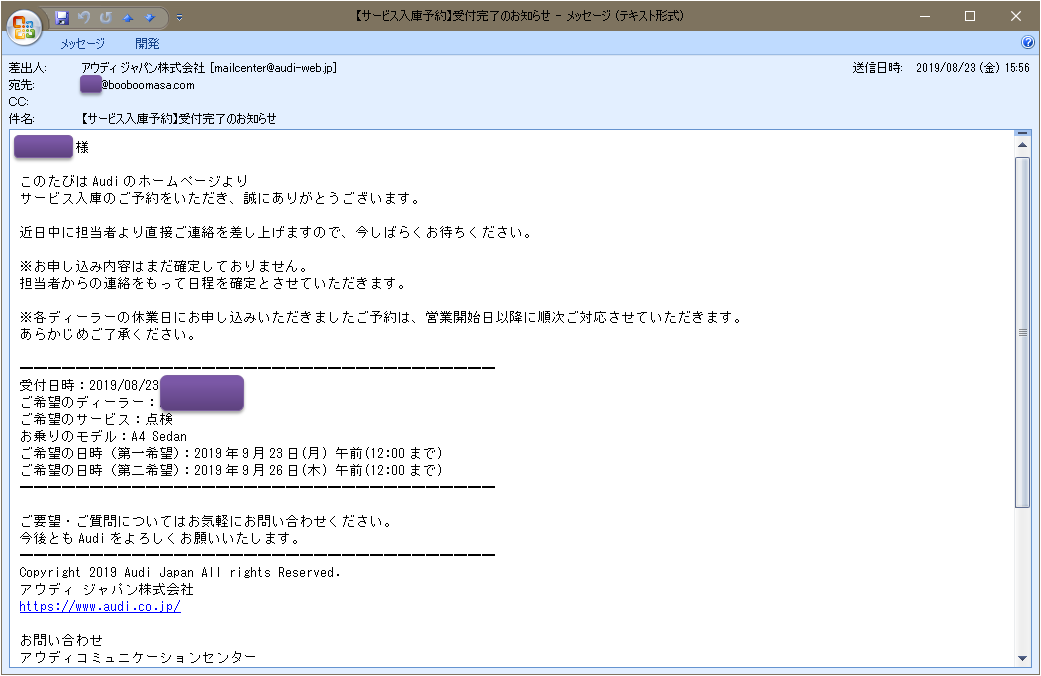Open the https://www.audi.co.jp/ link
Image resolution: width=1041 pixels, height=676 pixels.
(x=100, y=606)
